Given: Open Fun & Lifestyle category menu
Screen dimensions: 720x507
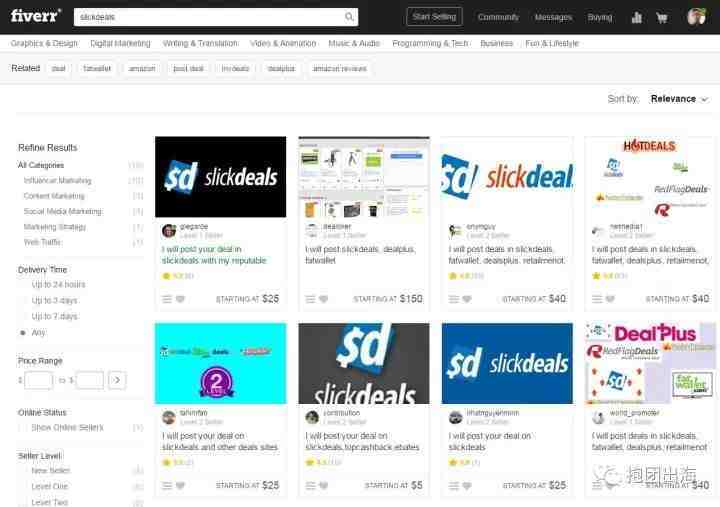Looking at the screenshot, I should (552, 43).
